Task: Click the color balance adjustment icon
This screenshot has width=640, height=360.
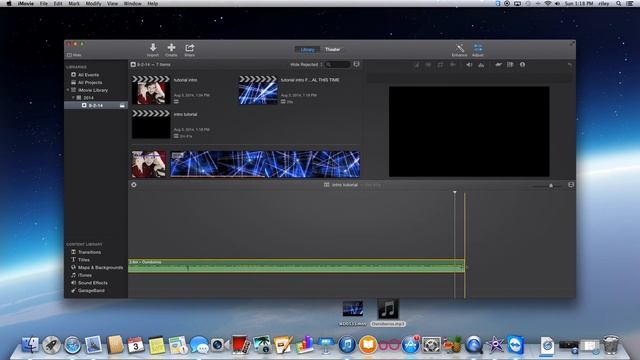Action: click(416, 64)
